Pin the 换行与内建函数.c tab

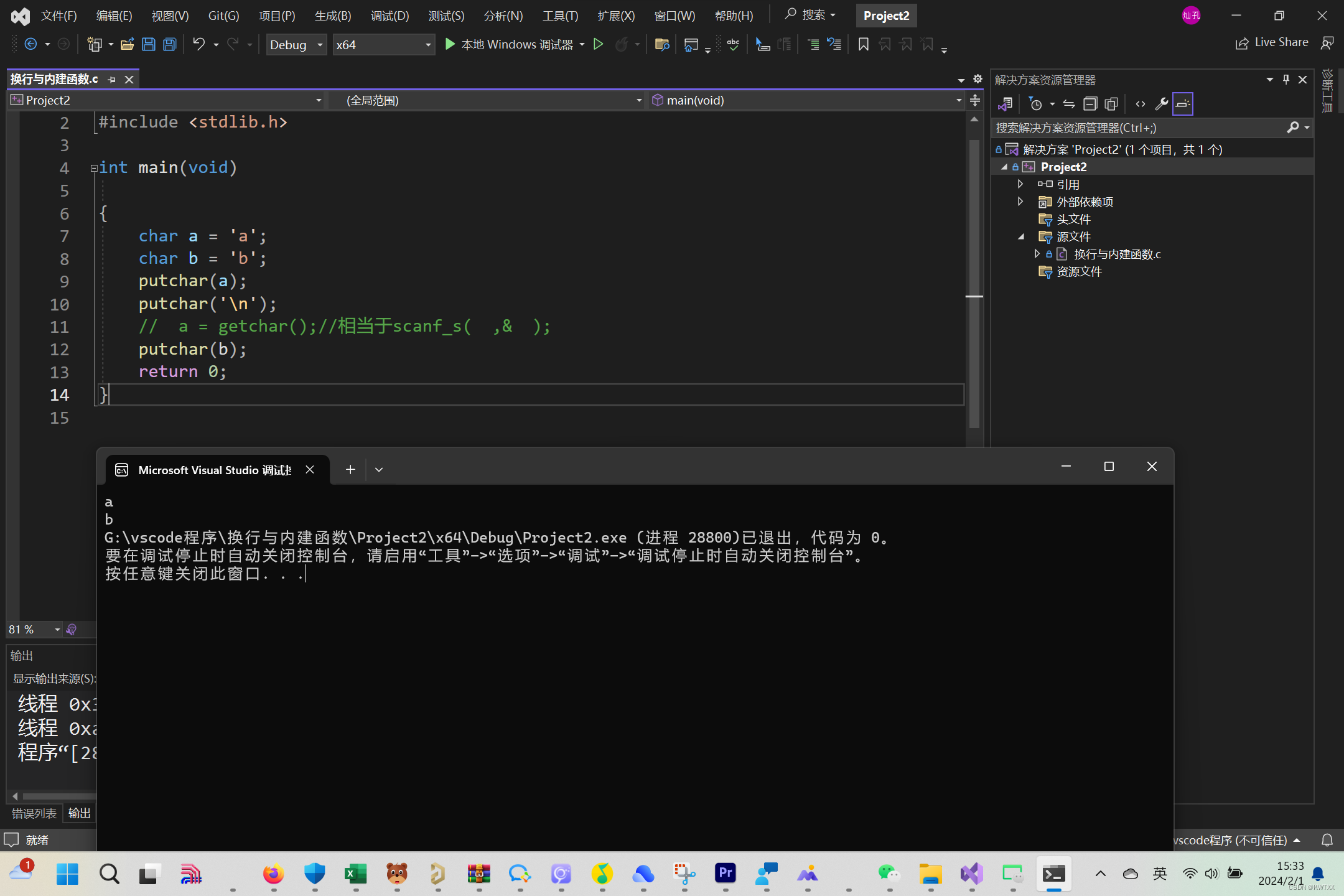pyautogui.click(x=111, y=79)
